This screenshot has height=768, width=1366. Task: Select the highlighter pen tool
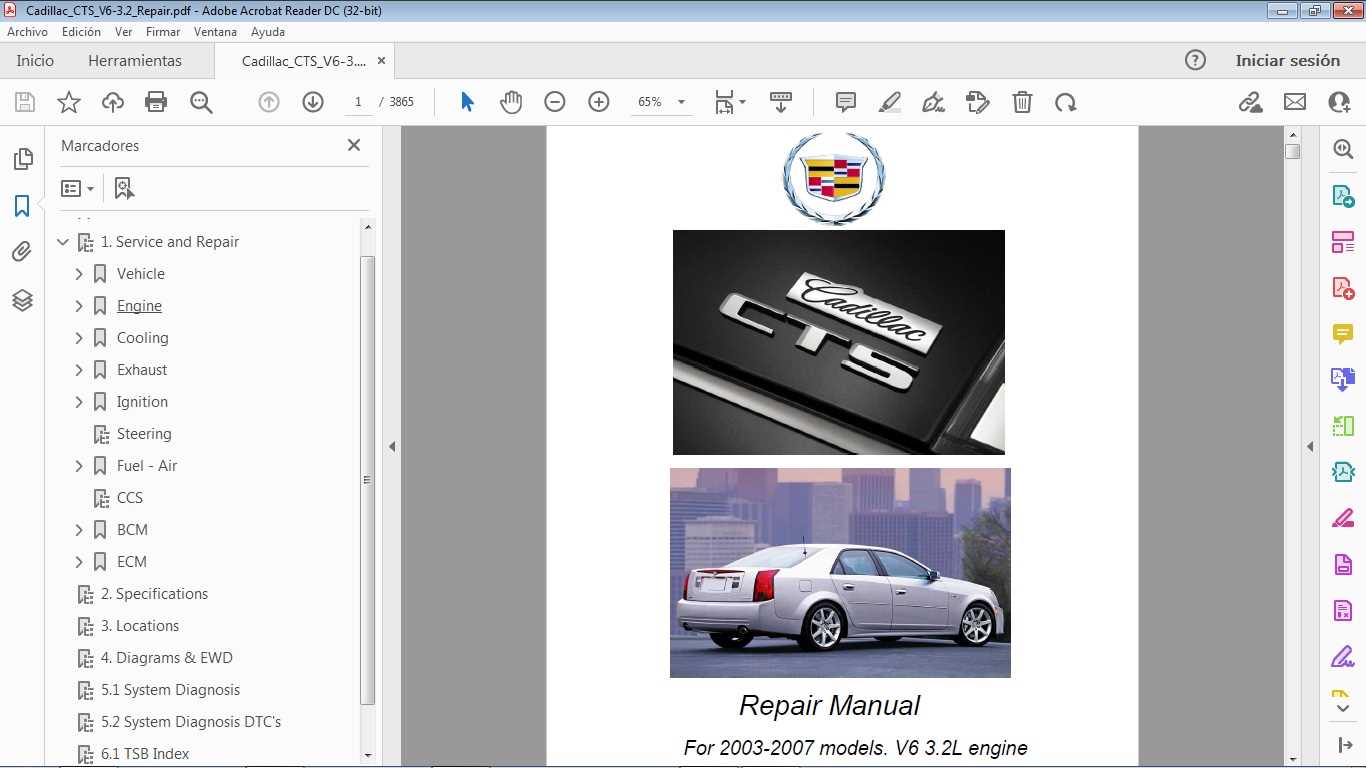click(889, 102)
